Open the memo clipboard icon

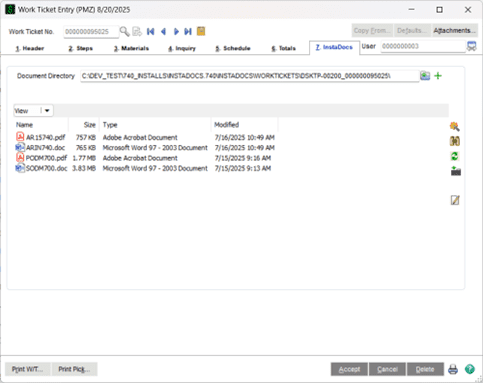(201, 31)
